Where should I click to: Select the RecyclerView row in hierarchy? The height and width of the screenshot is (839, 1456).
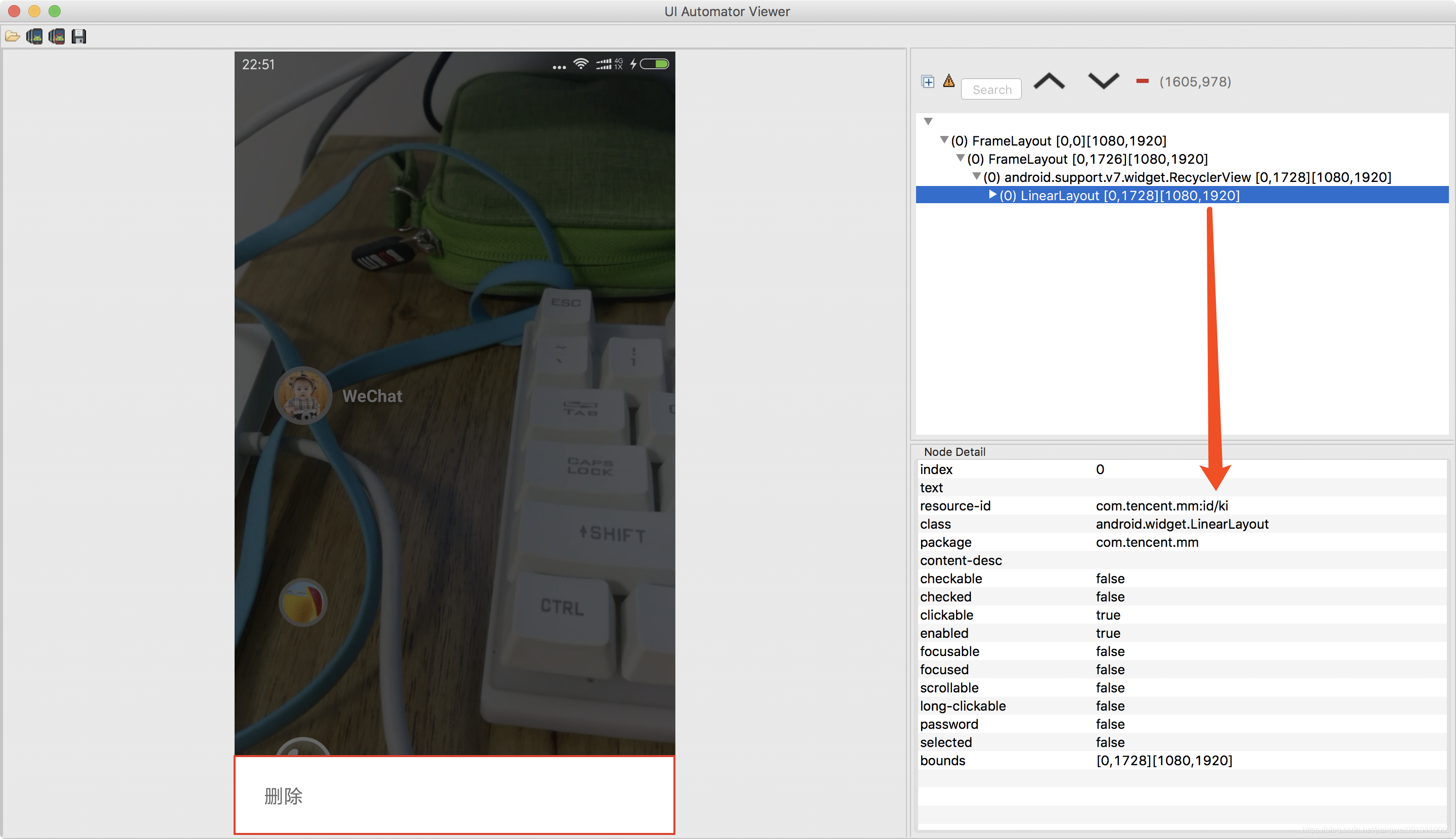pos(1187,177)
